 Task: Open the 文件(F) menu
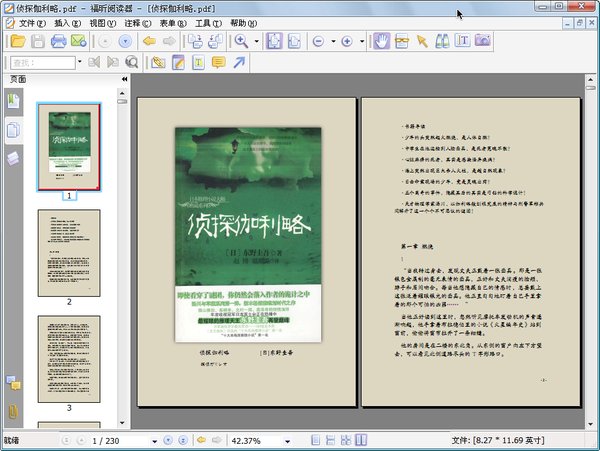[32, 22]
